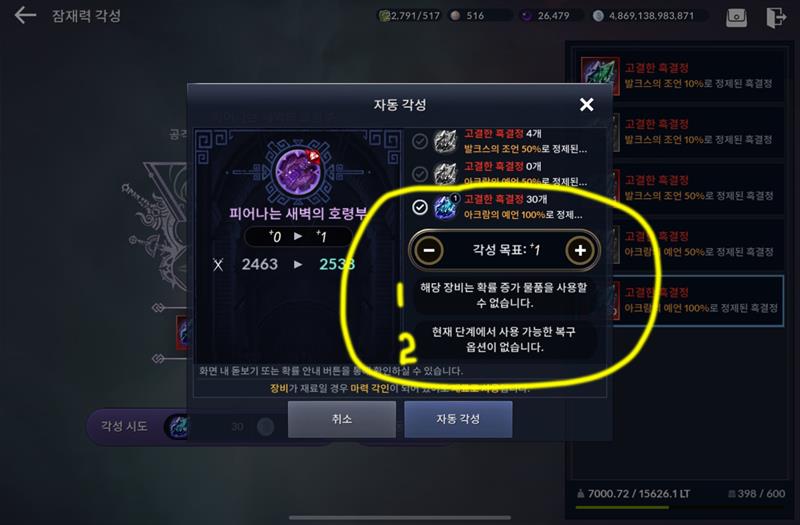Select first 발크스의 조언 10% list item
Screen dimensions: 800x525
pyautogui.click(x=678, y=76)
